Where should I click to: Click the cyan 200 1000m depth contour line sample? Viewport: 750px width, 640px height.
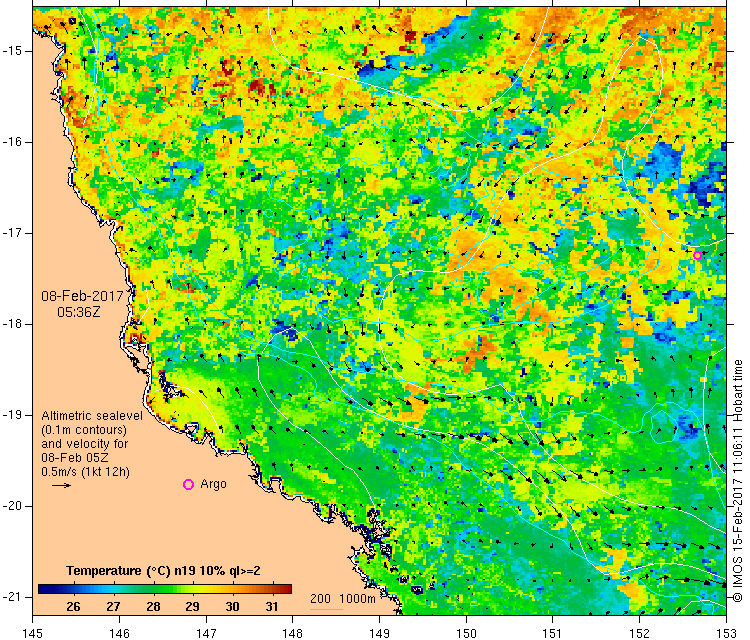point(326,609)
